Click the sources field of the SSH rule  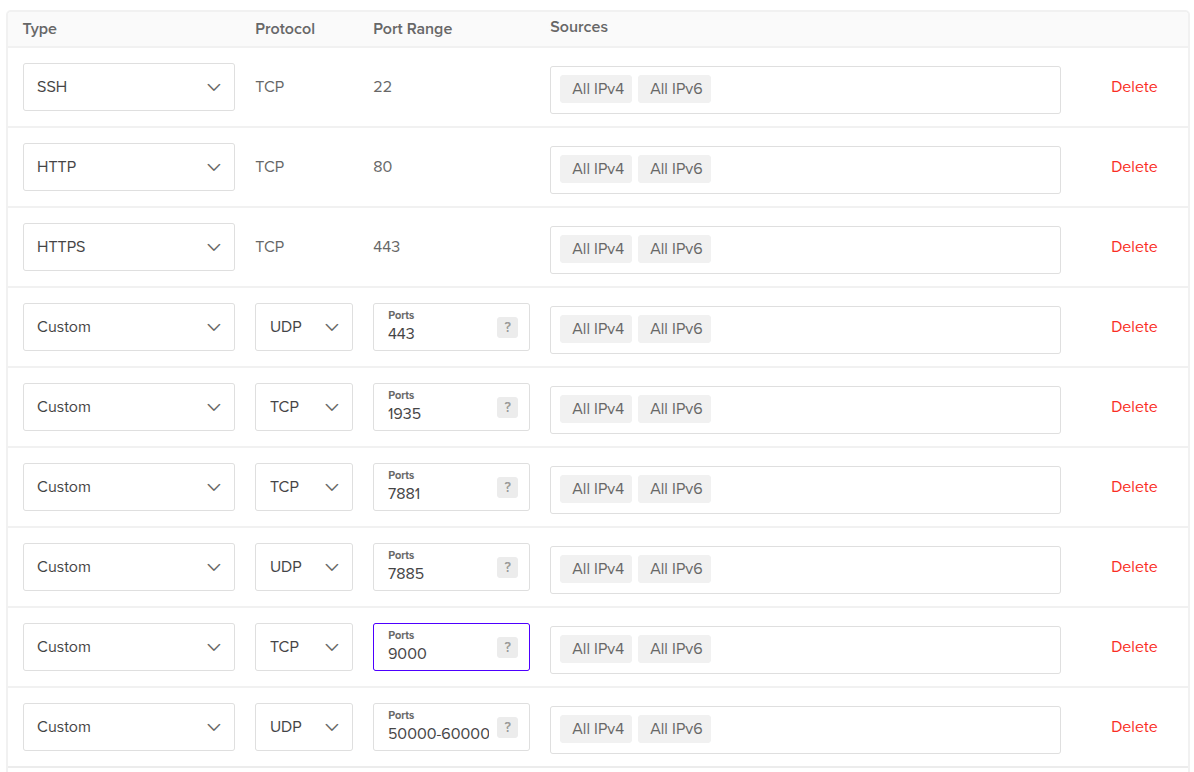pyautogui.click(x=880, y=90)
